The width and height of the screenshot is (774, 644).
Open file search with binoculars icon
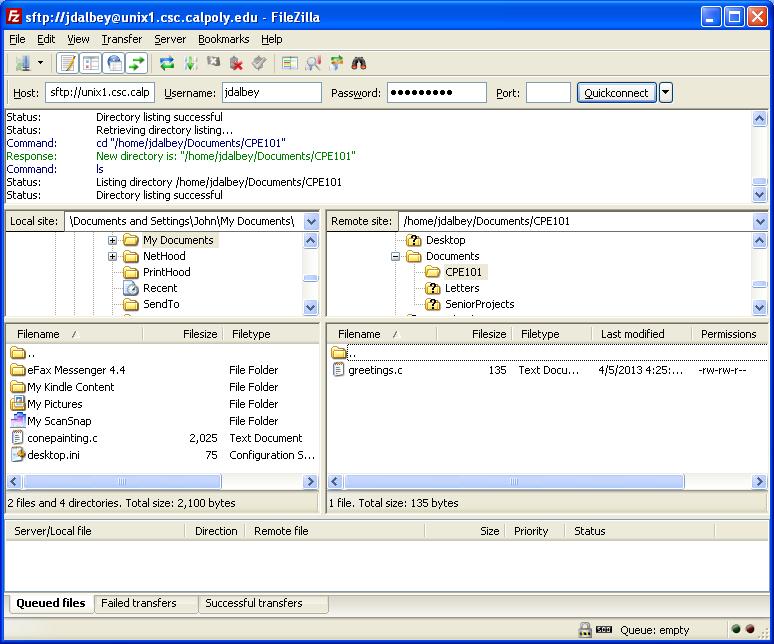(359, 63)
